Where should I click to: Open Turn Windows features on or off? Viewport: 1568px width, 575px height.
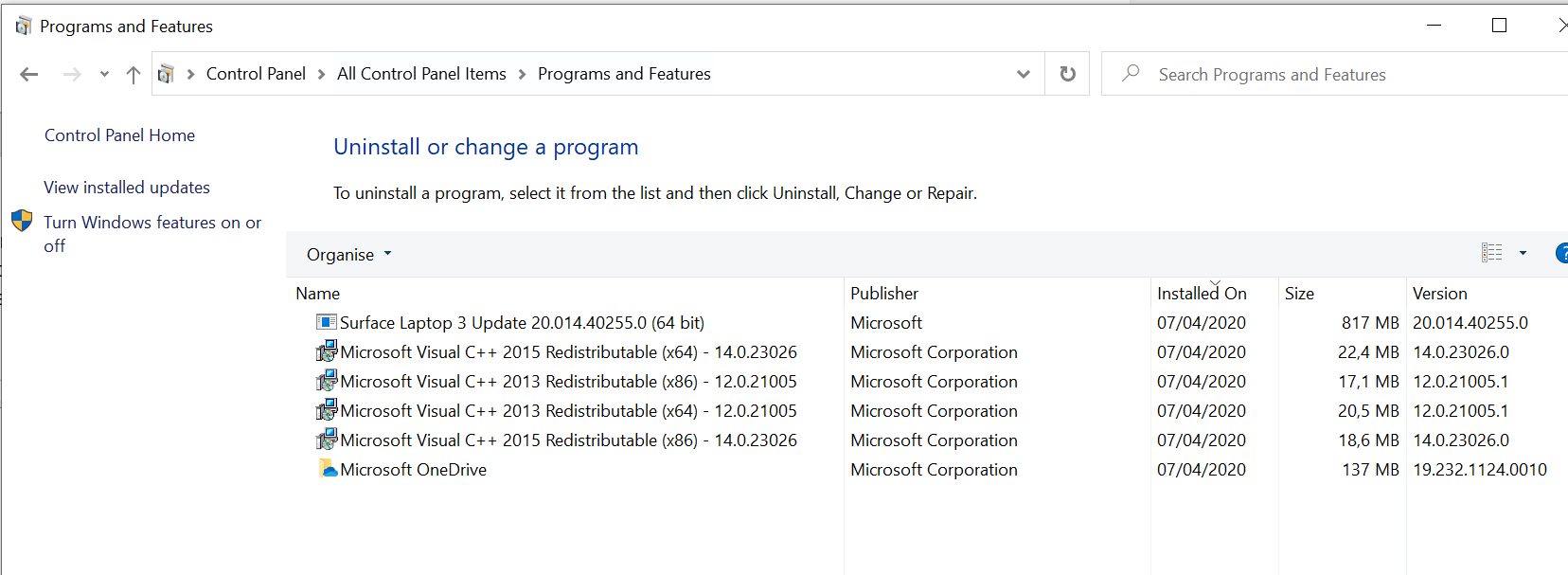coord(152,234)
